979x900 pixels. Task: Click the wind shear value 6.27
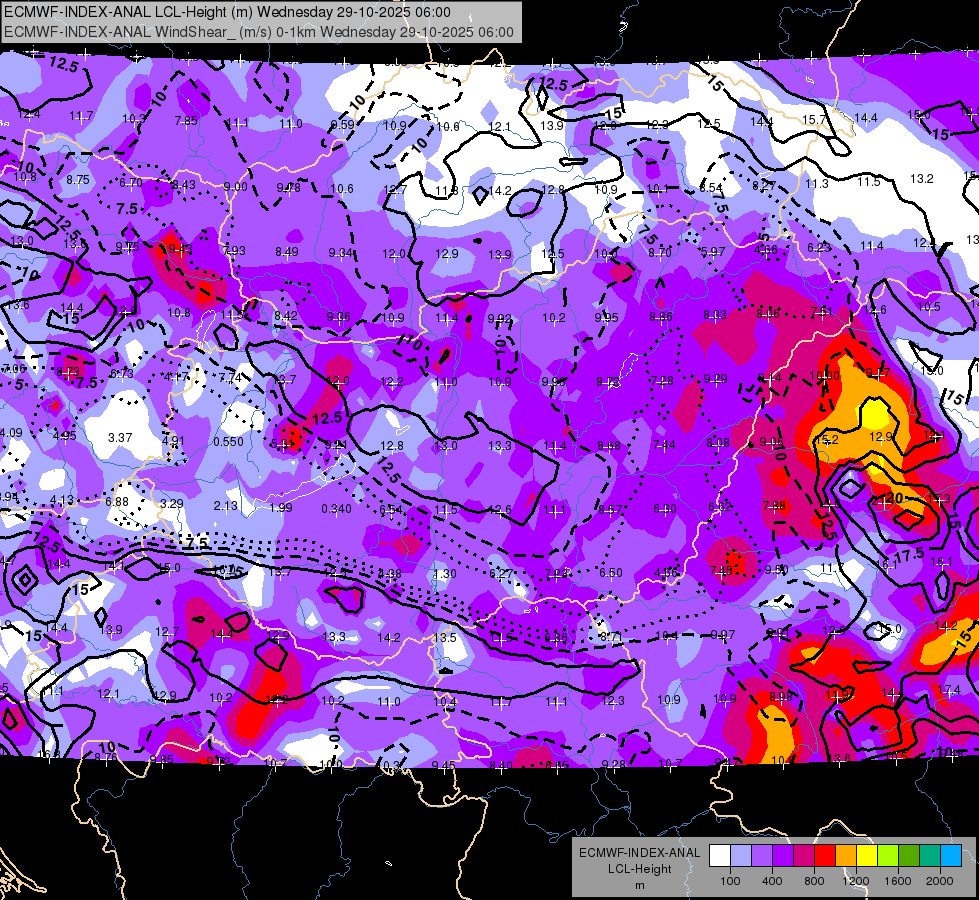coord(501,573)
